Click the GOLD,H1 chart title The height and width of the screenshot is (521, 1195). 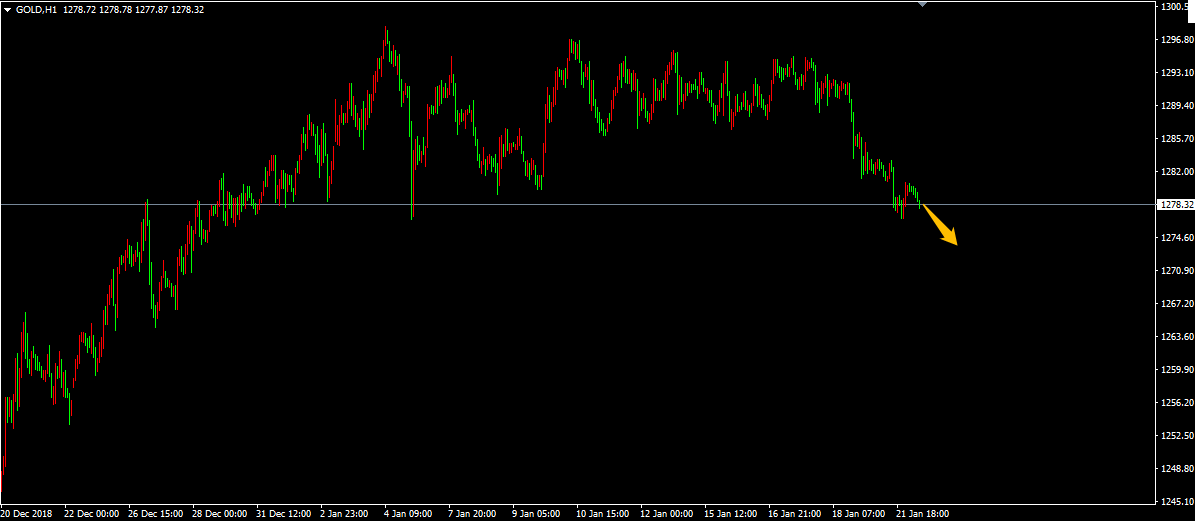coord(37,10)
